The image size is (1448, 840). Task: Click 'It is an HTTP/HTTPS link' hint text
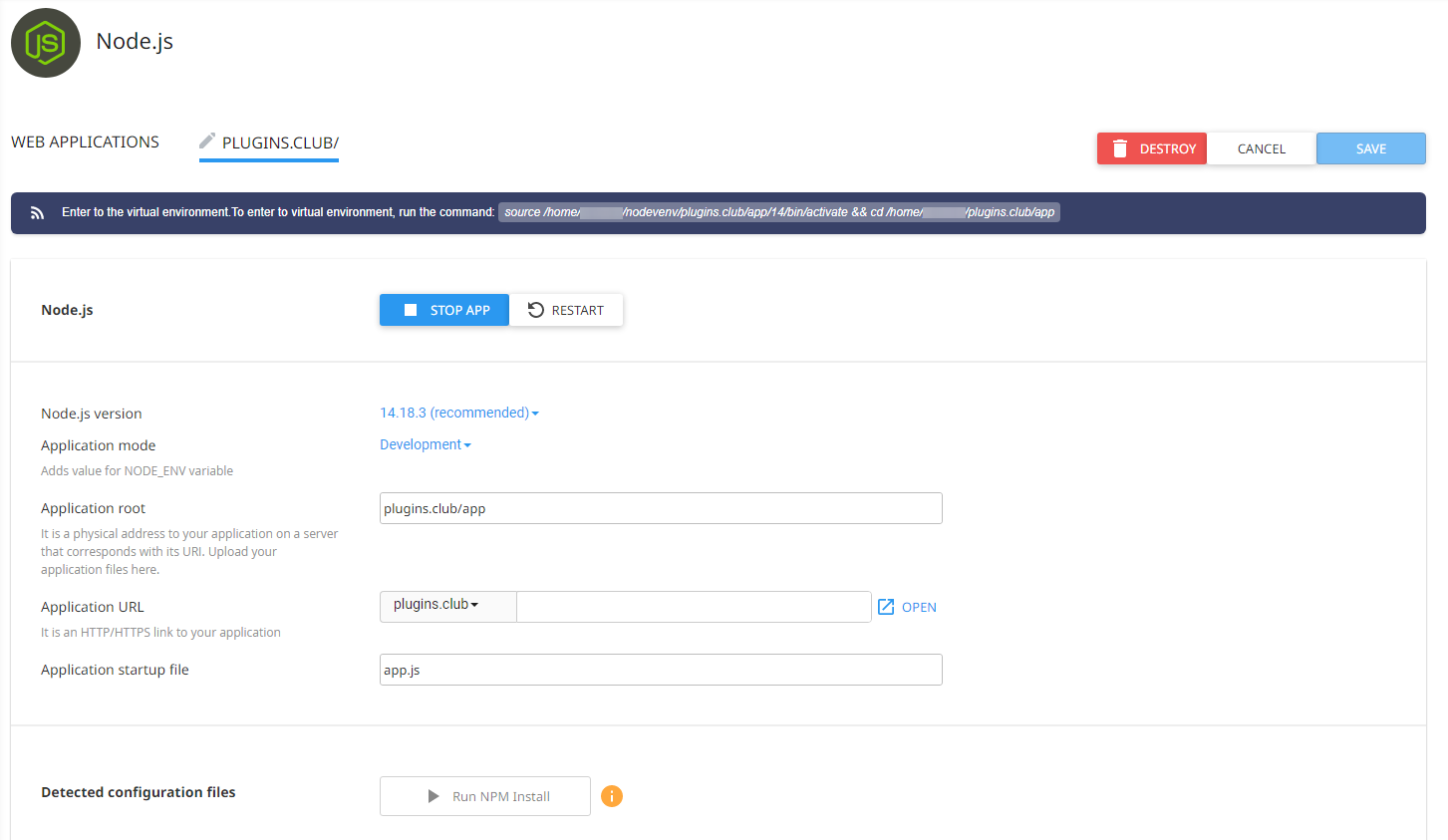(x=160, y=632)
